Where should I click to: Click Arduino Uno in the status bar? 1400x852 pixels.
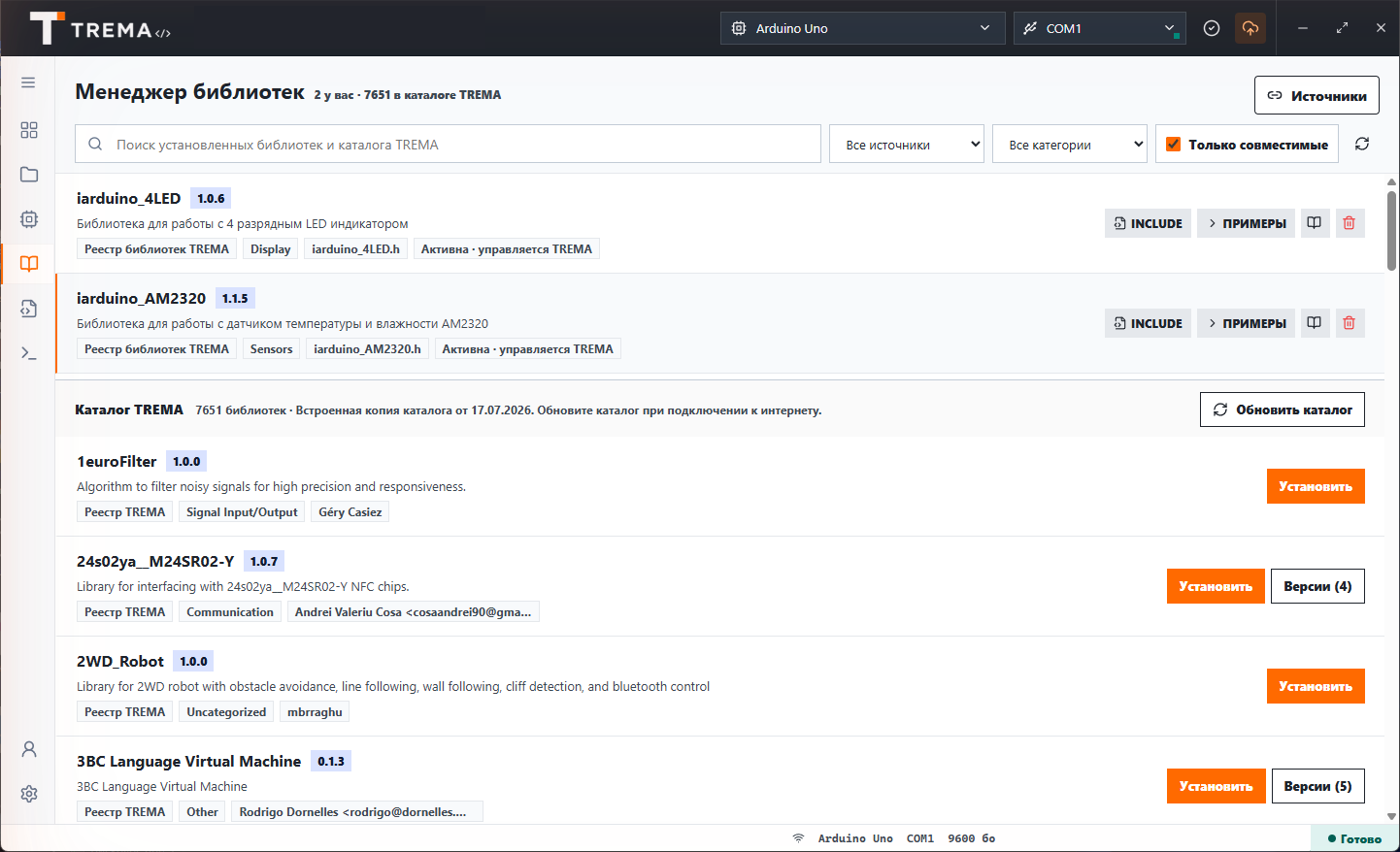(855, 838)
